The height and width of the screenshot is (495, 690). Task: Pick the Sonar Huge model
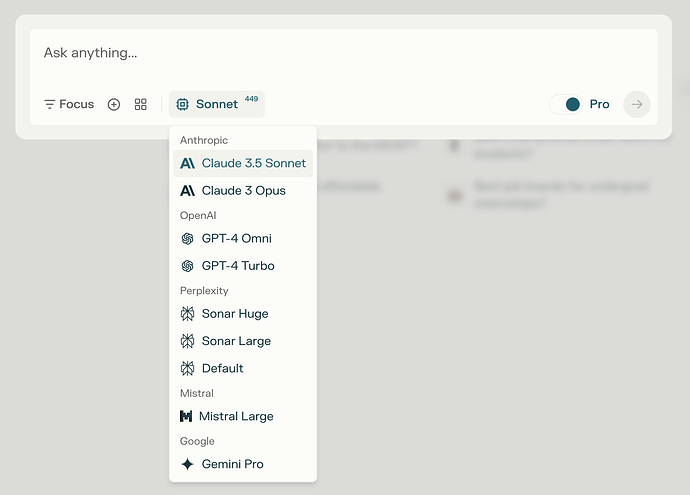tap(243, 314)
